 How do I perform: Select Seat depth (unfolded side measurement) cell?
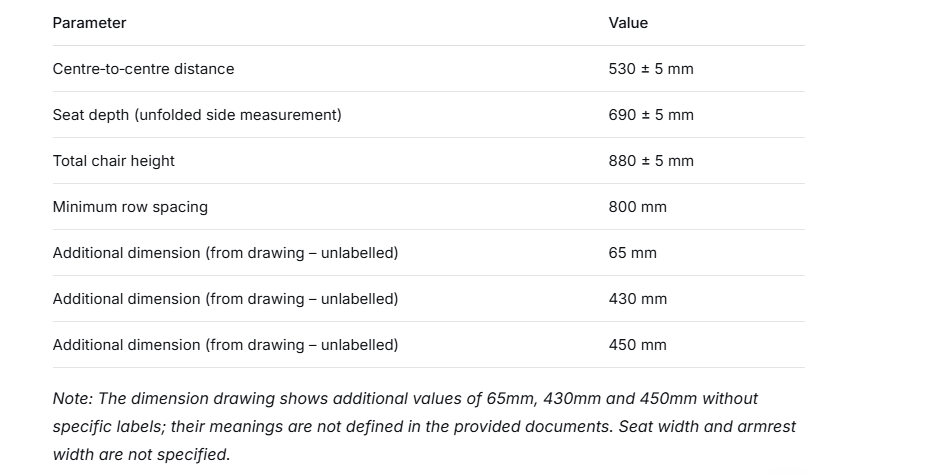(197, 115)
